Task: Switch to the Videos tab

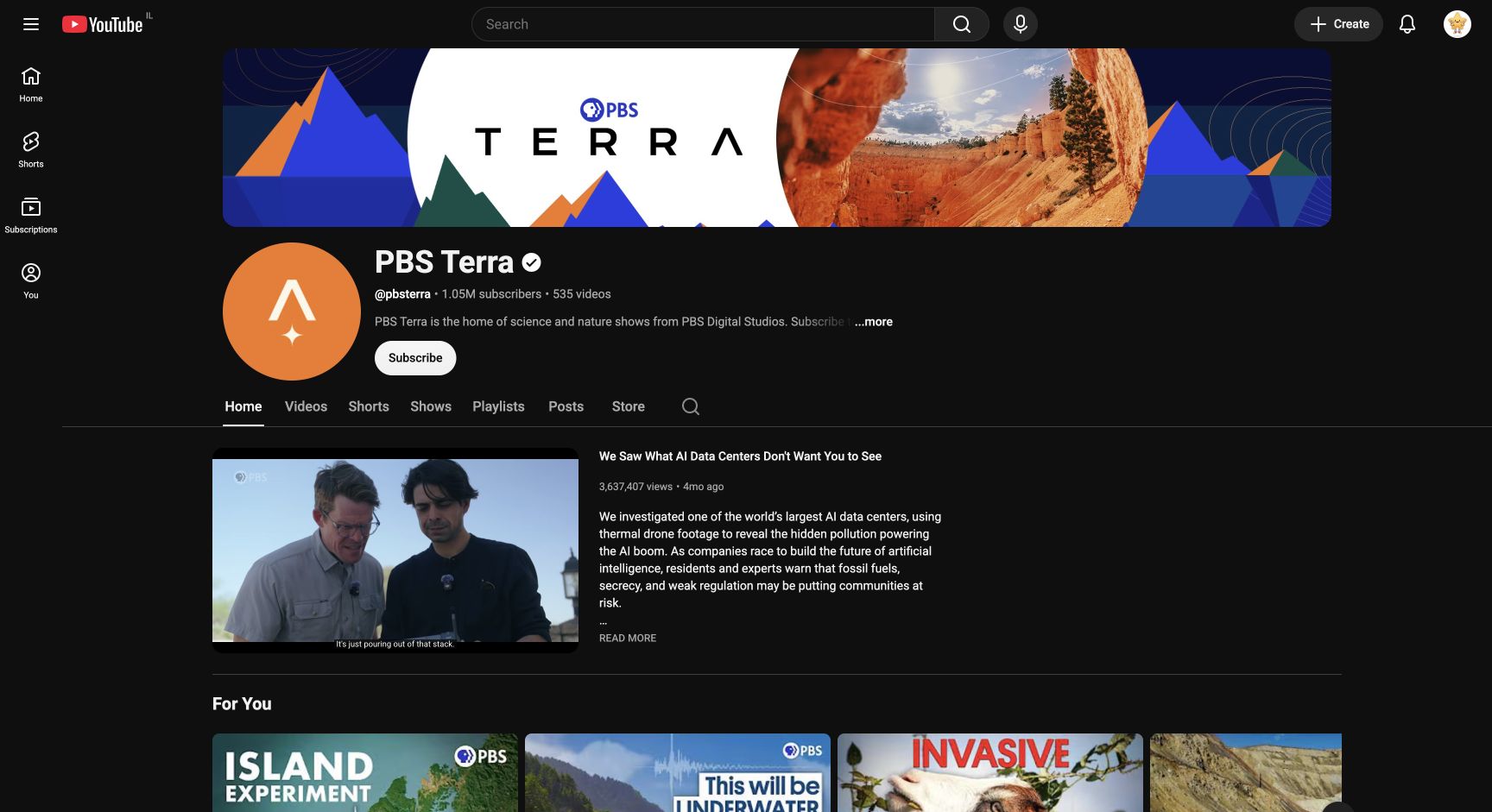Action: coord(306,406)
